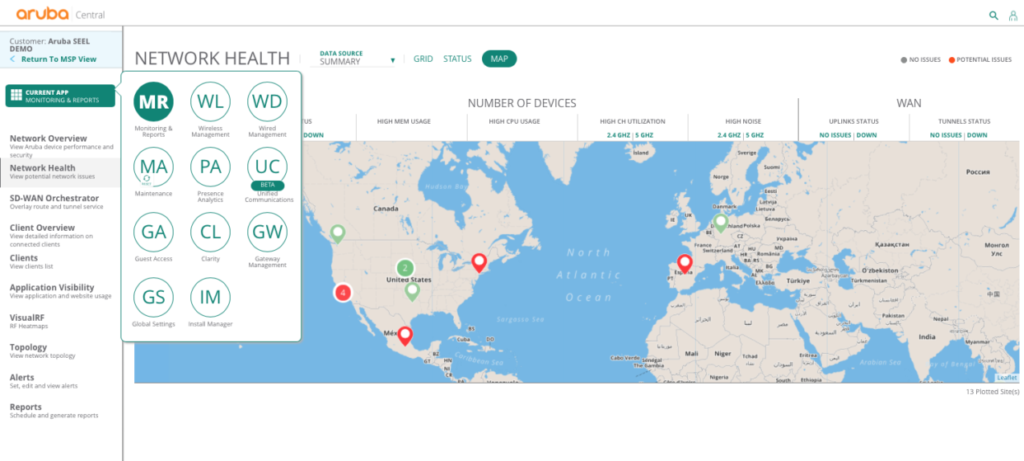Toggle the Map view button

[498, 59]
